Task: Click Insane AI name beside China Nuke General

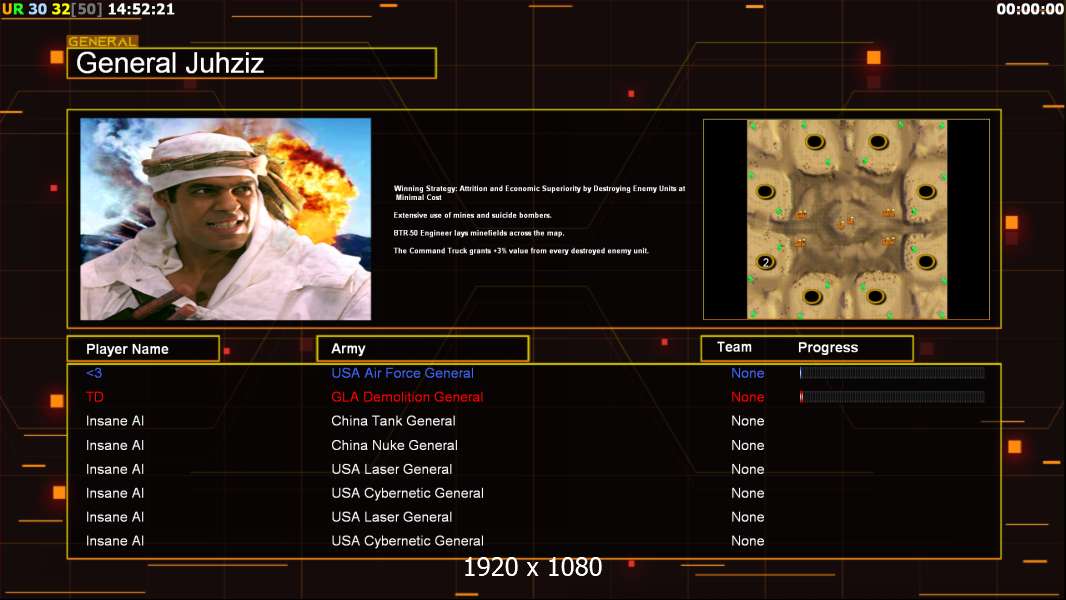Action: pos(115,445)
